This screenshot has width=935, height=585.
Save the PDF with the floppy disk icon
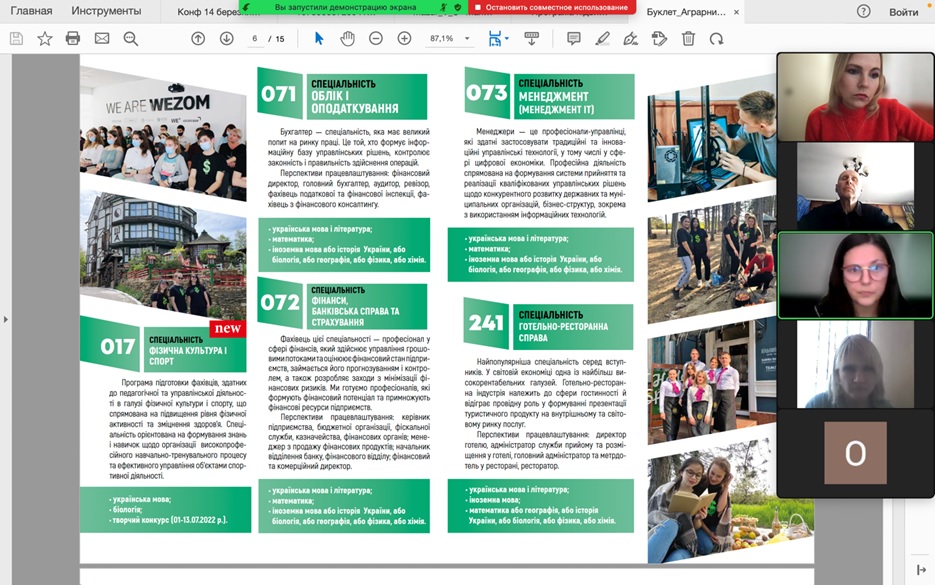[x=17, y=39]
